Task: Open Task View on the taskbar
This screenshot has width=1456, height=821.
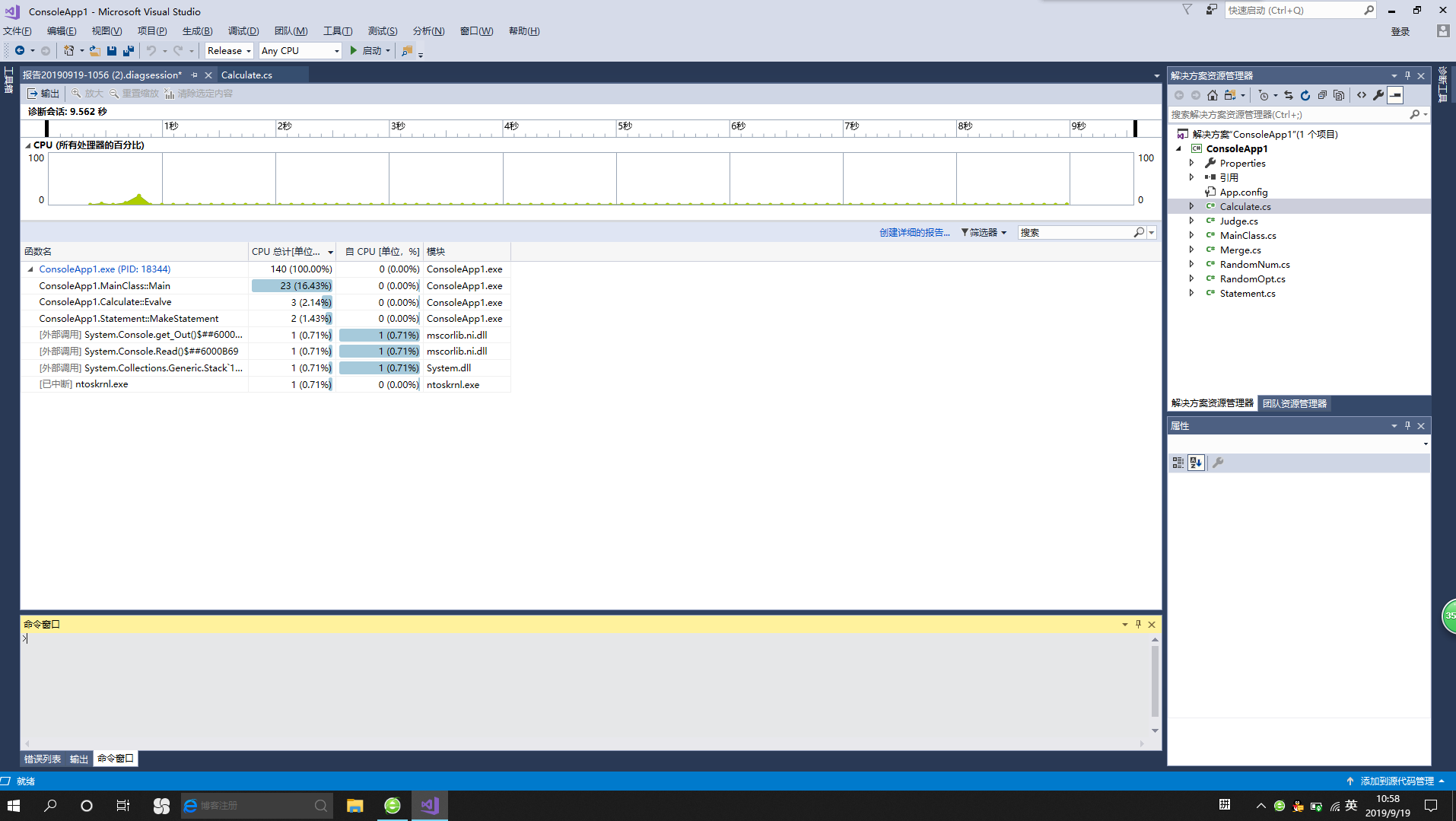Action: click(x=123, y=806)
